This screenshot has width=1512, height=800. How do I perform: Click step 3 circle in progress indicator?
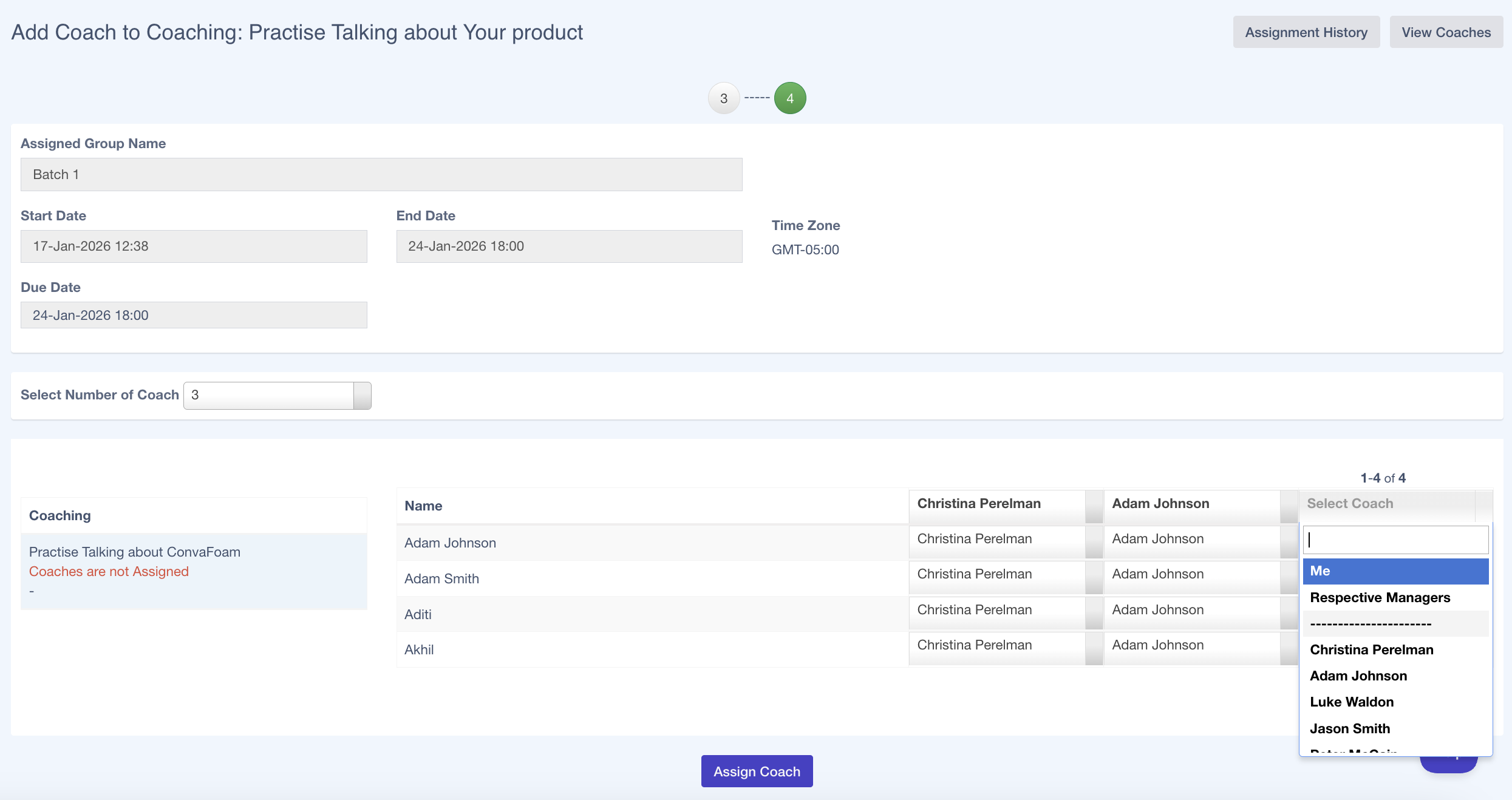723,98
